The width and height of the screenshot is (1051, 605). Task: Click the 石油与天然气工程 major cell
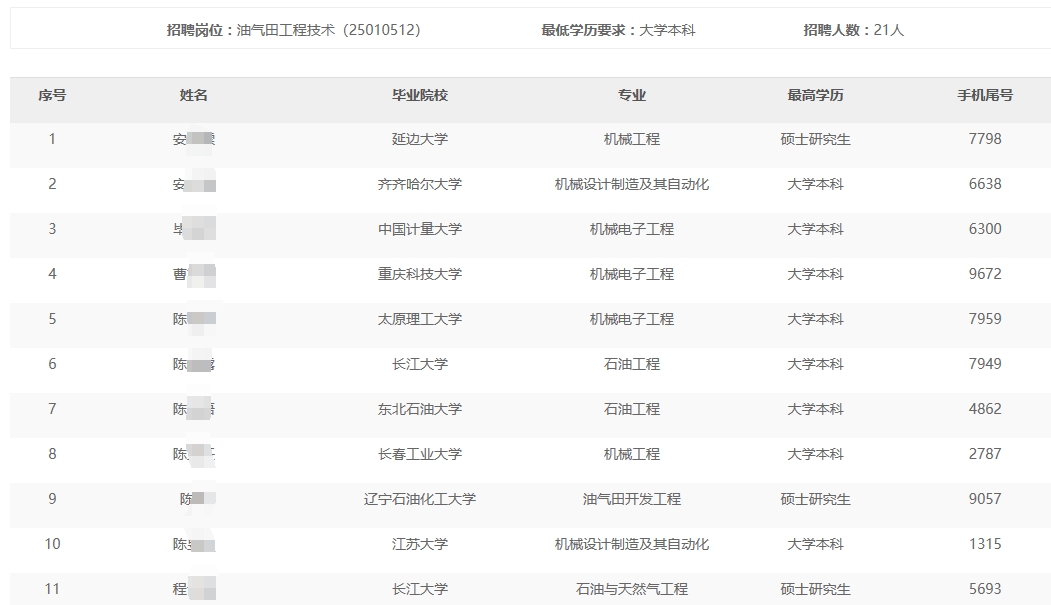(x=632, y=589)
